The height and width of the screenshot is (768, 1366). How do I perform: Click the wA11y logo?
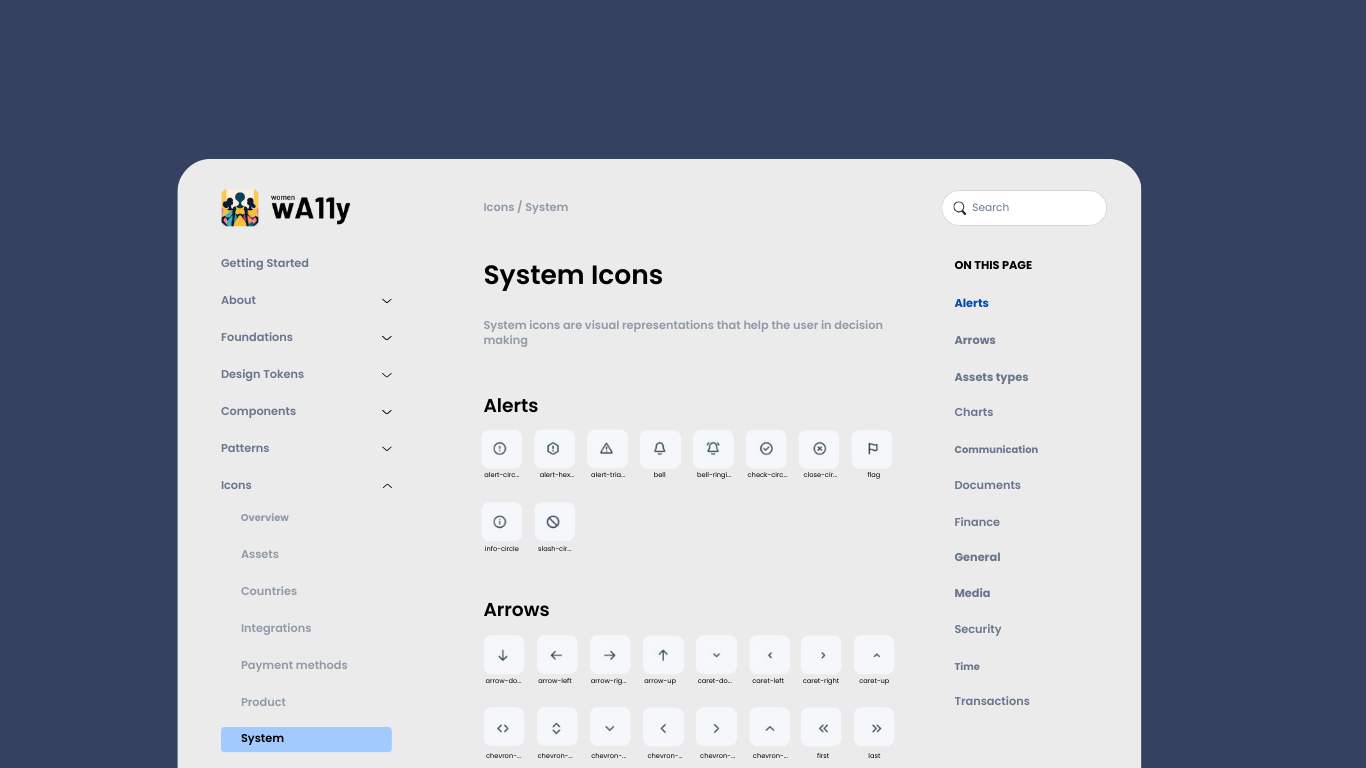[x=286, y=208]
